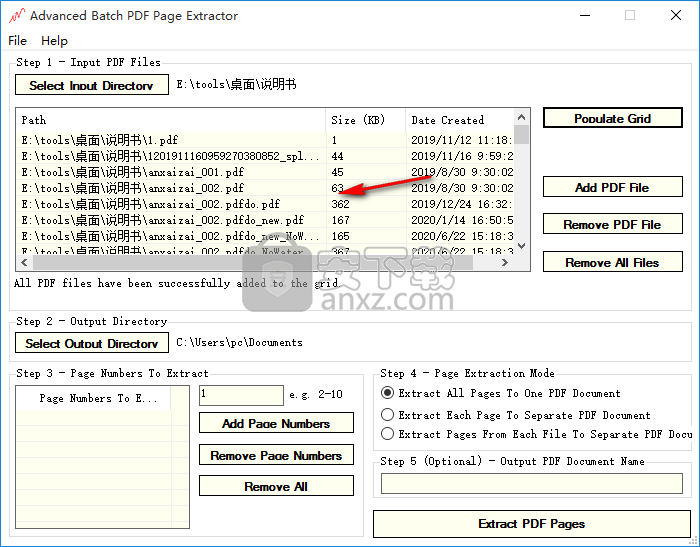Screen dimensions: 700x547
Task: Click the app logo icon in title bar
Action: 17,16
